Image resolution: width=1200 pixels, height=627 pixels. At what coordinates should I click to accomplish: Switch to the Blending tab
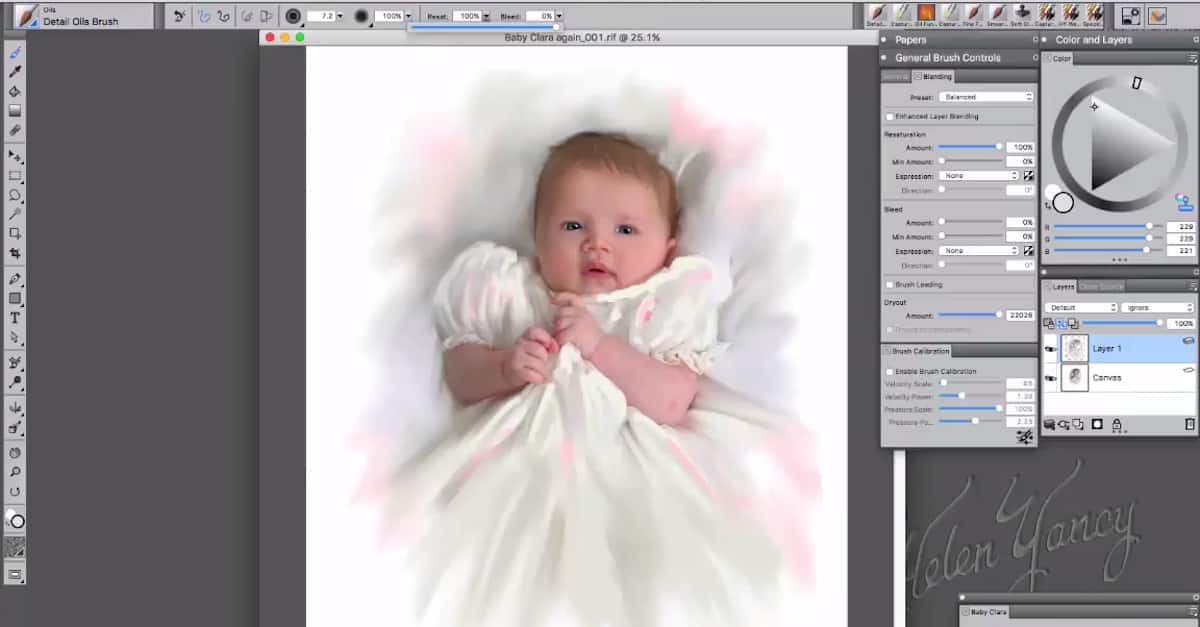934,76
